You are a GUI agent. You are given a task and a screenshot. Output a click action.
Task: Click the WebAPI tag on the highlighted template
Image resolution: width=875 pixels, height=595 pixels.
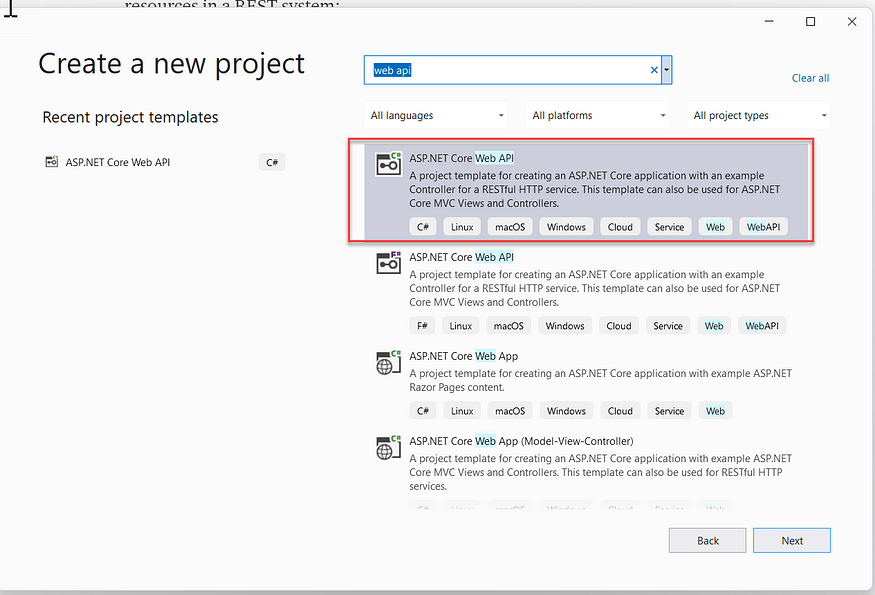763,226
